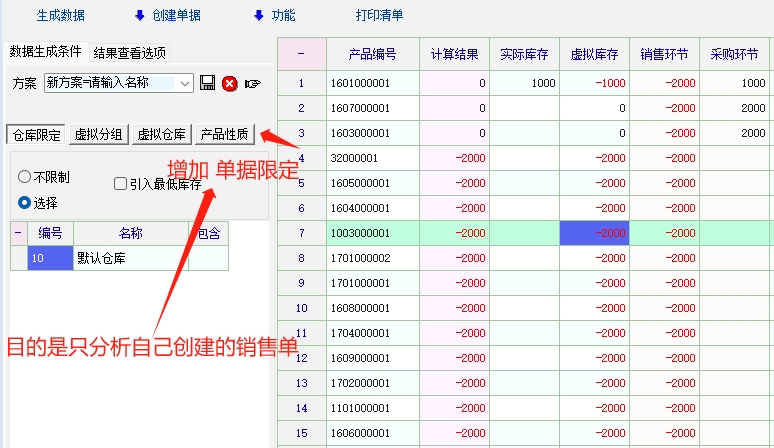Select the 选择 radio button
Image resolution: width=774 pixels, height=448 pixels.
25,202
